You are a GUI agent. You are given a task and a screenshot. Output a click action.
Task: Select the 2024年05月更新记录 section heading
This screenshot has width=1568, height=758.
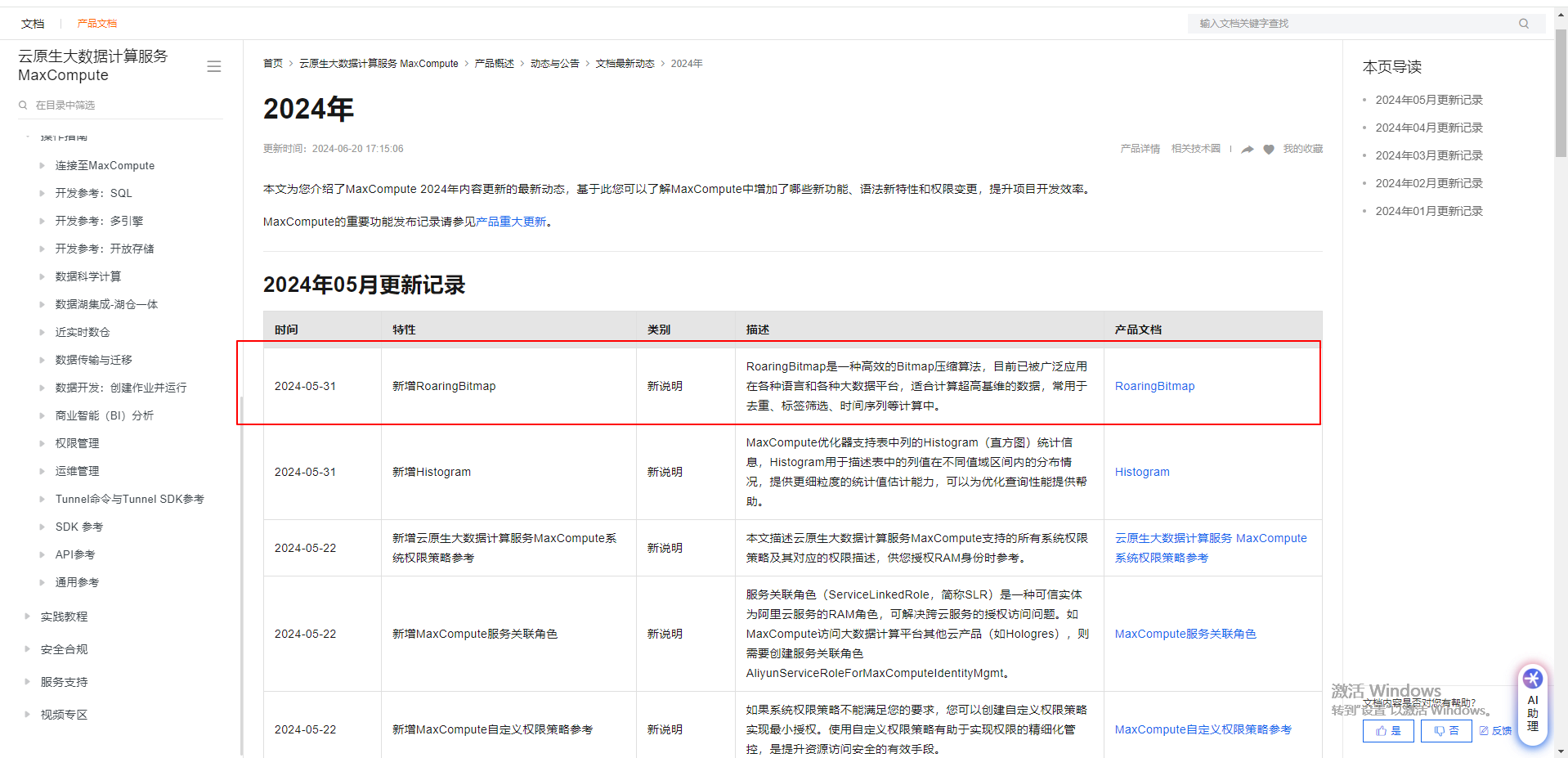click(364, 285)
